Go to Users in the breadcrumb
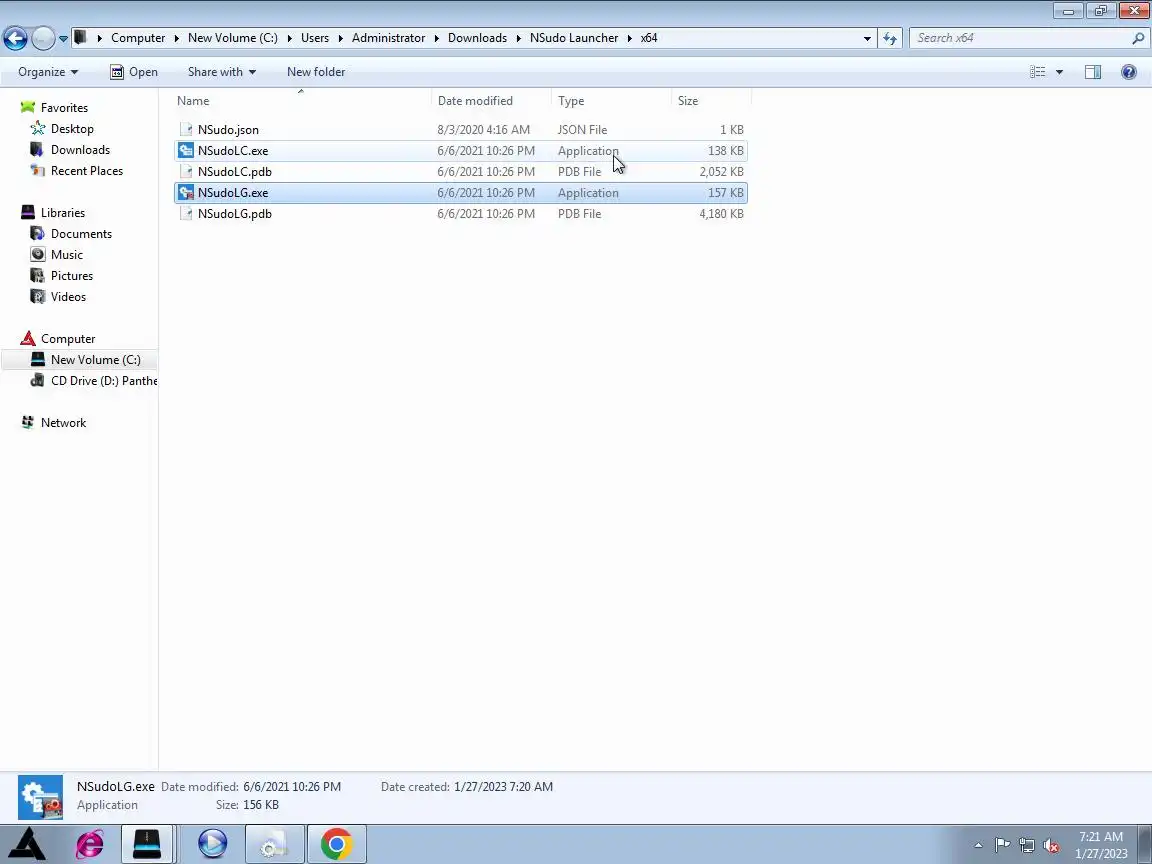Screen dimensions: 1152x864 tap(314, 38)
